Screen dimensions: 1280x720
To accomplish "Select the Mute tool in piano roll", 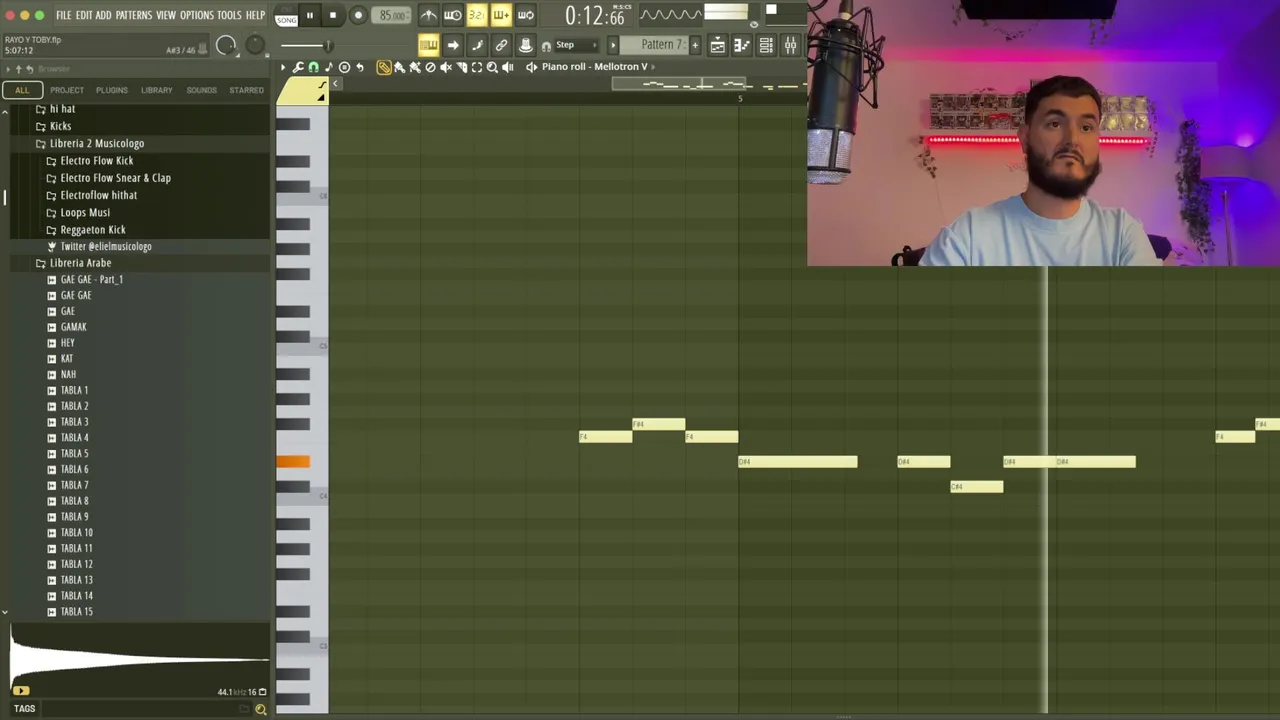I will (x=446, y=67).
